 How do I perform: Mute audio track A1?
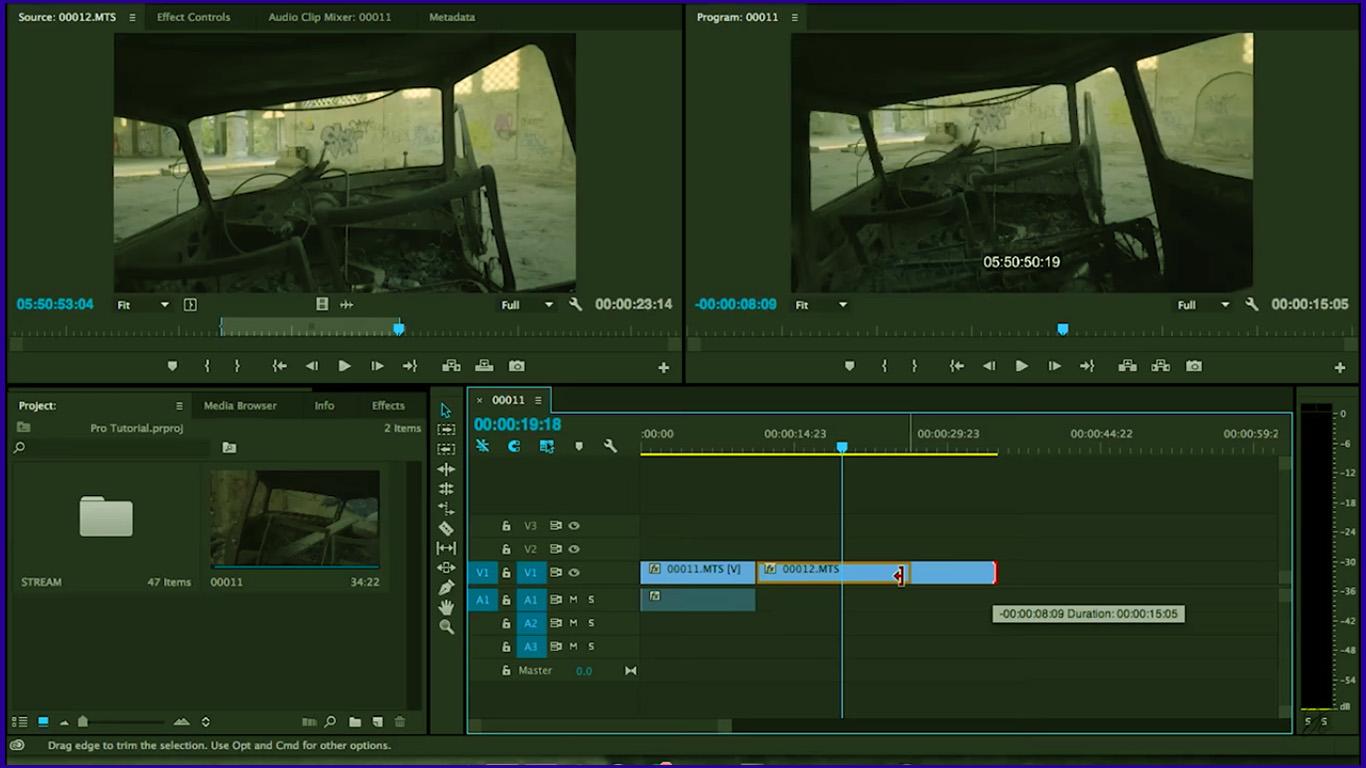click(x=573, y=600)
